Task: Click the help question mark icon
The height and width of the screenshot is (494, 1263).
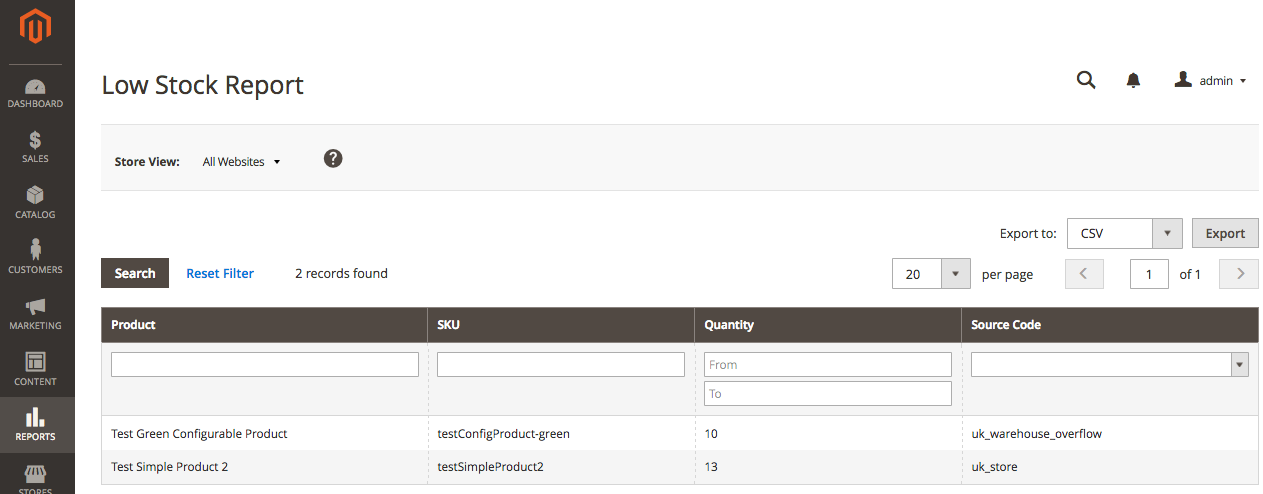Action: (333, 158)
